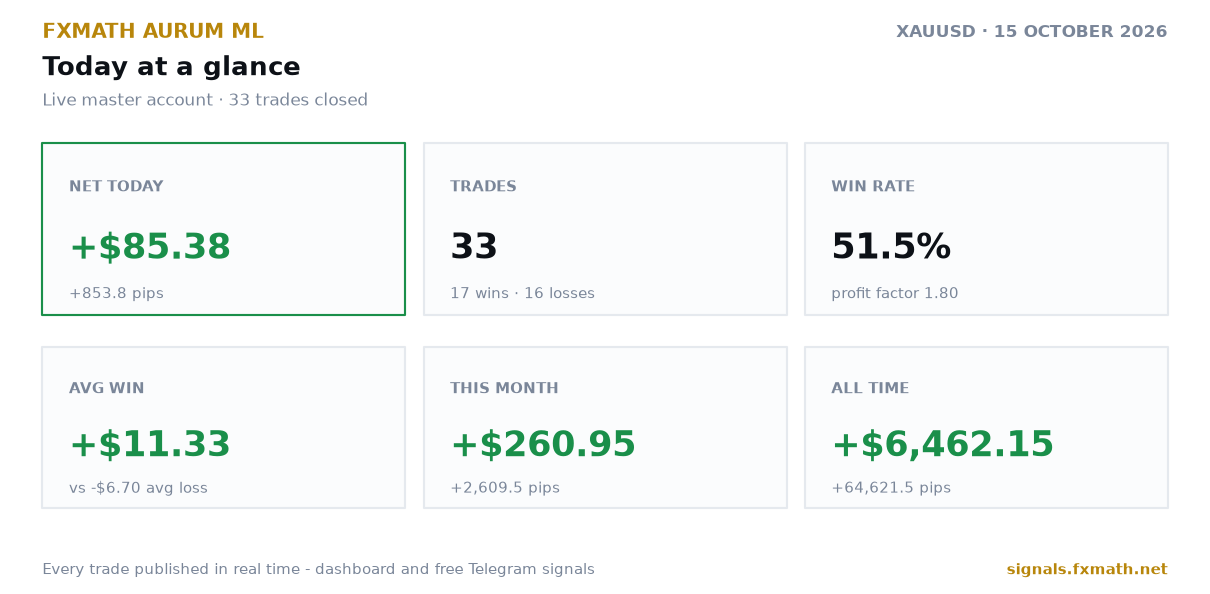
Task: Open the signals.fxmath.net link
Action: click(1087, 570)
